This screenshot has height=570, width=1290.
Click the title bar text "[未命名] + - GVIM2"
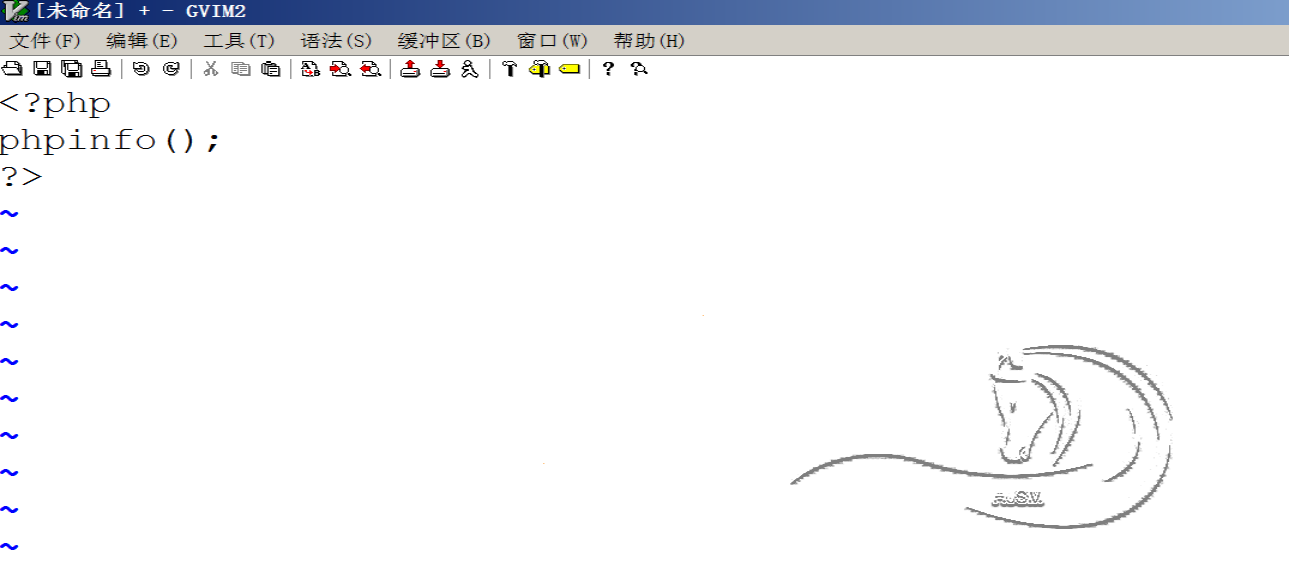(141, 11)
